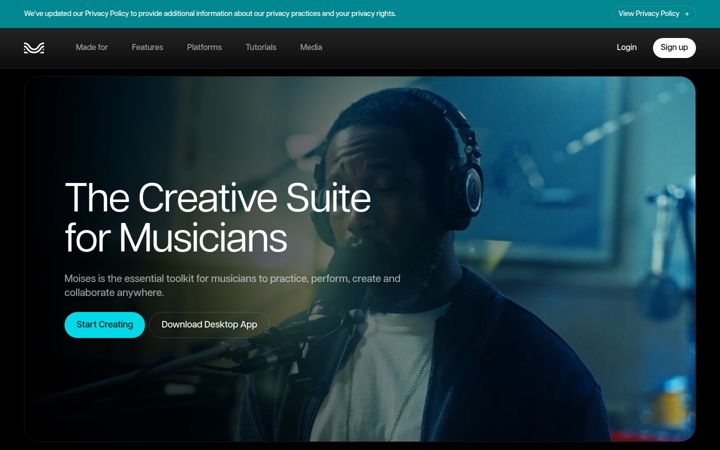Open the Media menu item
Screen dimensions: 720x450
(311, 47)
